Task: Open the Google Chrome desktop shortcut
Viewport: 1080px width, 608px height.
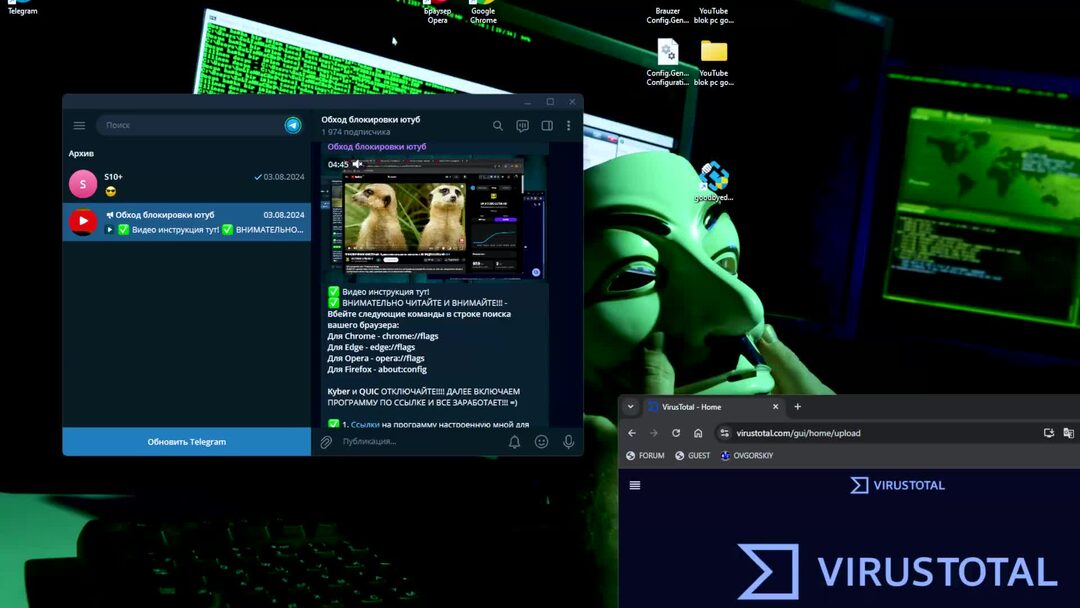Action: click(x=484, y=12)
